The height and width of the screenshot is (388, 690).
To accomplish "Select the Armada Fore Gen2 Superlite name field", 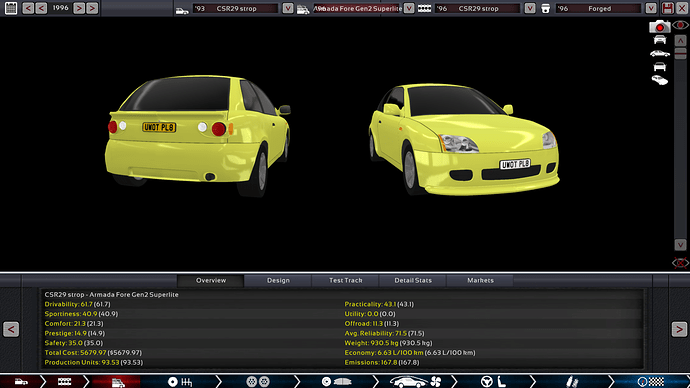I will coord(357,8).
